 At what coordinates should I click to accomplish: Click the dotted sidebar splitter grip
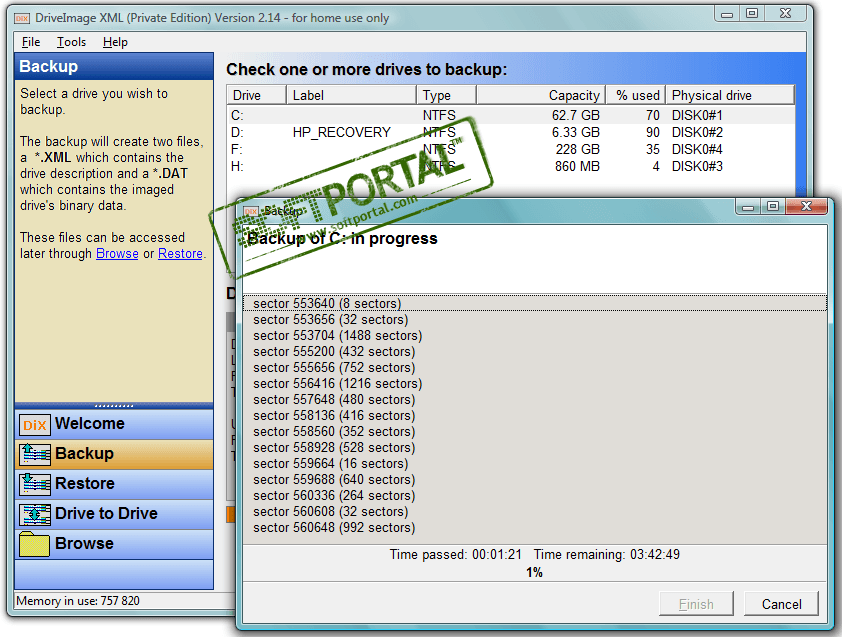(114, 406)
